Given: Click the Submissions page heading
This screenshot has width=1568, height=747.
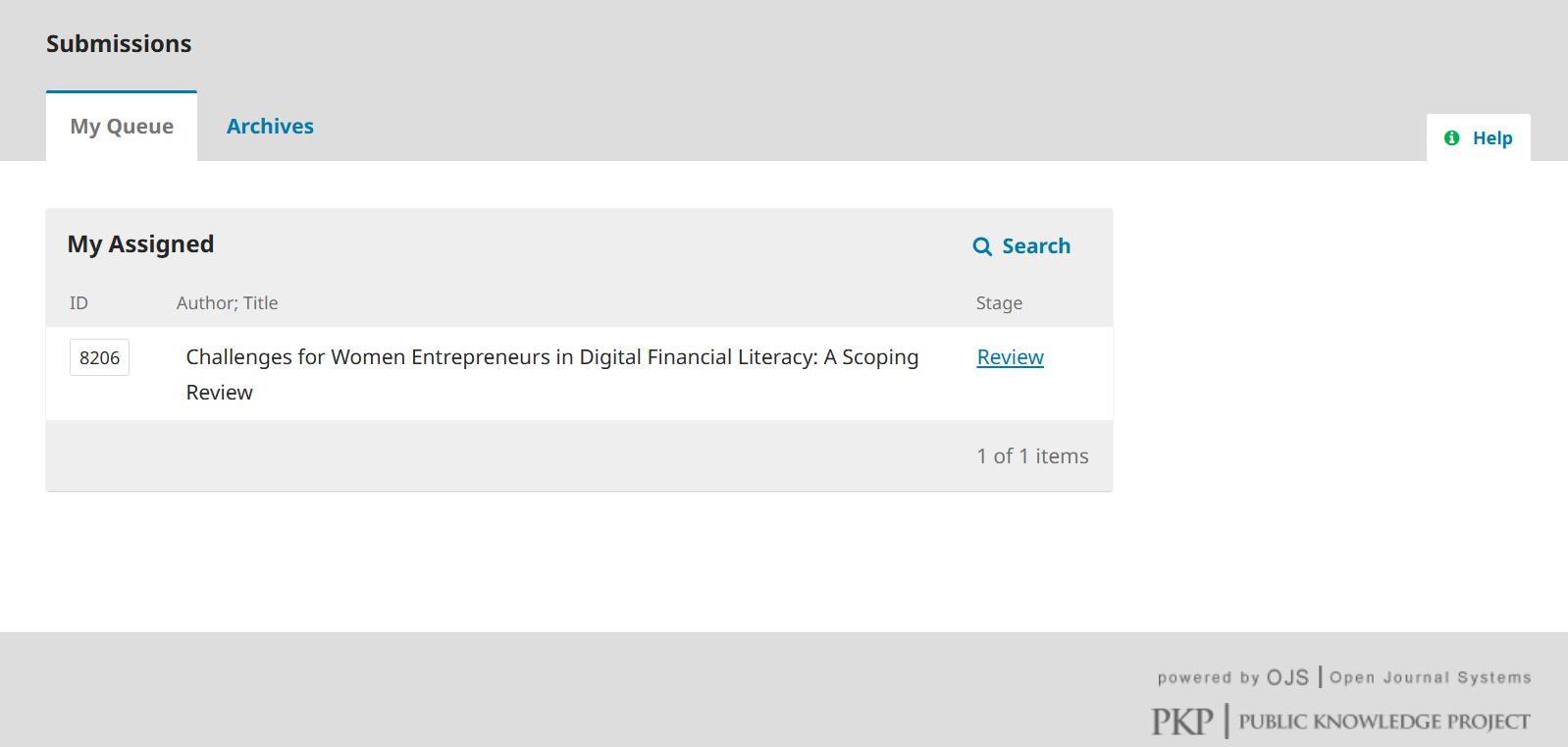Looking at the screenshot, I should [119, 44].
